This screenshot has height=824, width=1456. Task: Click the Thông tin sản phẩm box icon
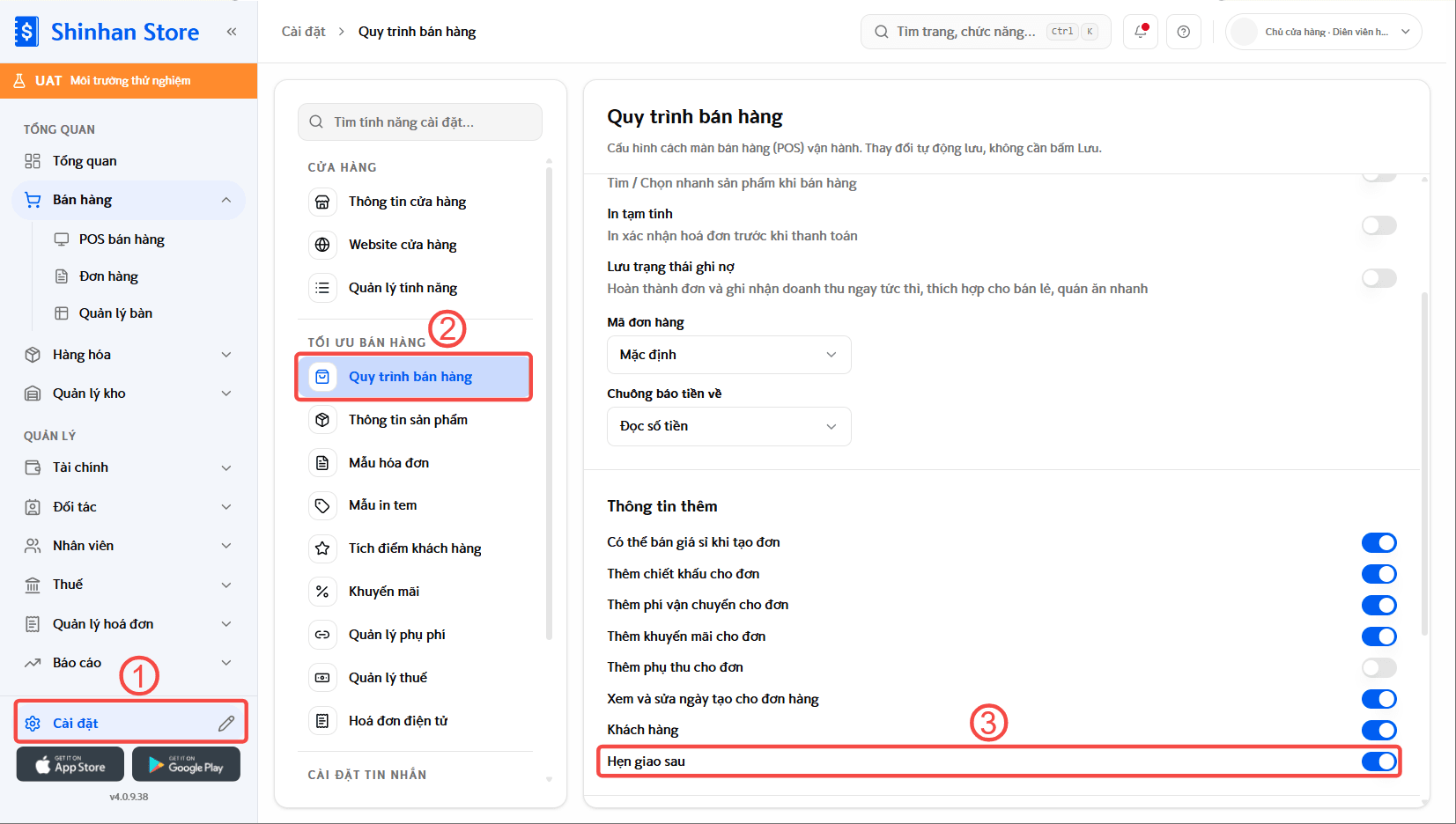coord(322,420)
